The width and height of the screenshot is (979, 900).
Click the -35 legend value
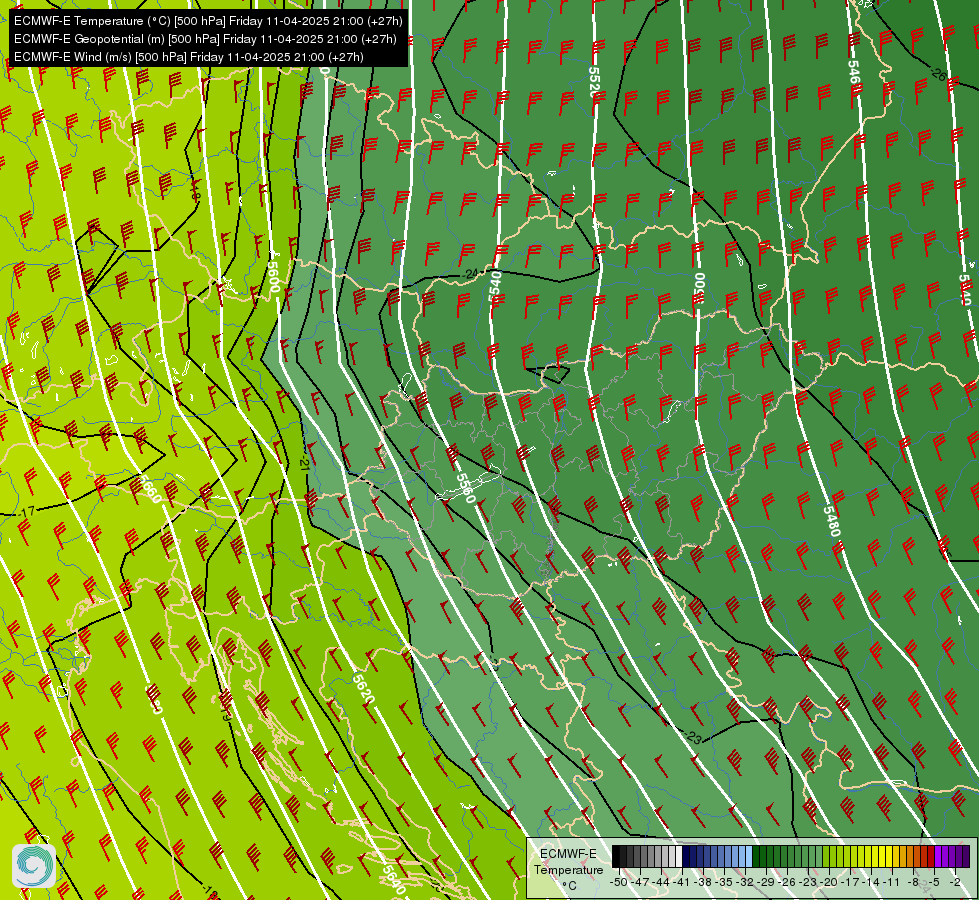[x=724, y=882]
